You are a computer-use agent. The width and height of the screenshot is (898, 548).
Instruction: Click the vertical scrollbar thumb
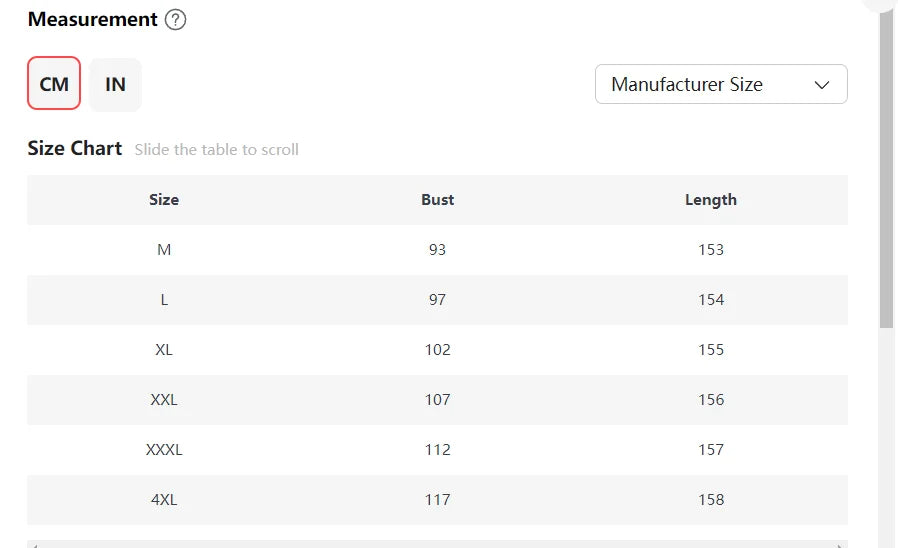tap(886, 170)
